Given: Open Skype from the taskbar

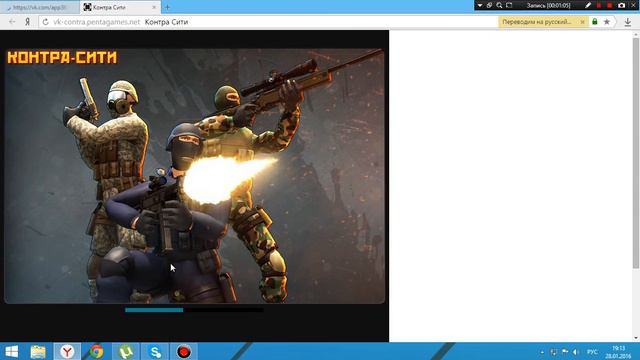Looking at the screenshot, I should tap(156, 351).
